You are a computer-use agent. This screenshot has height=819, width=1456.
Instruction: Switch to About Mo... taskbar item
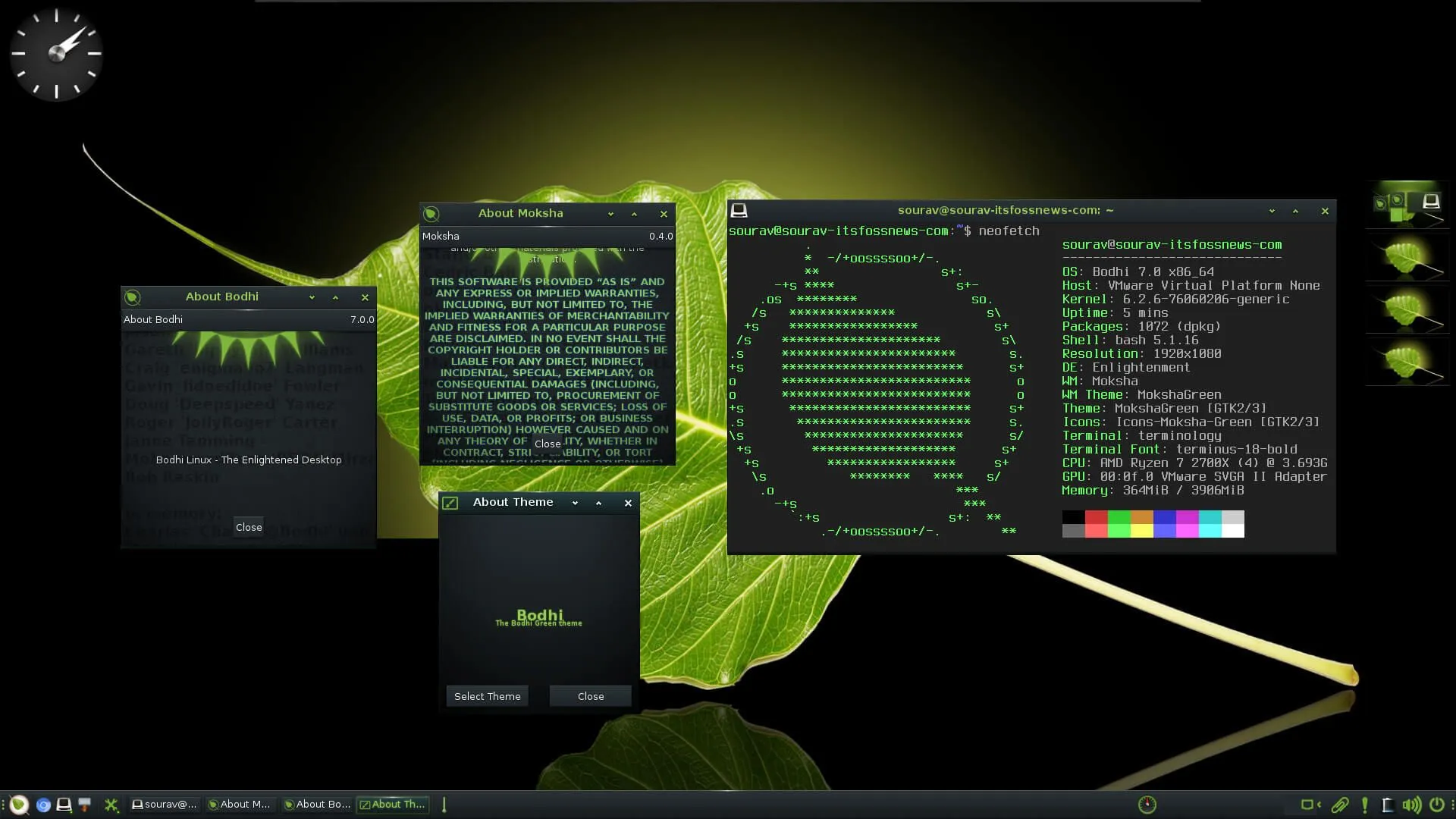pos(240,805)
